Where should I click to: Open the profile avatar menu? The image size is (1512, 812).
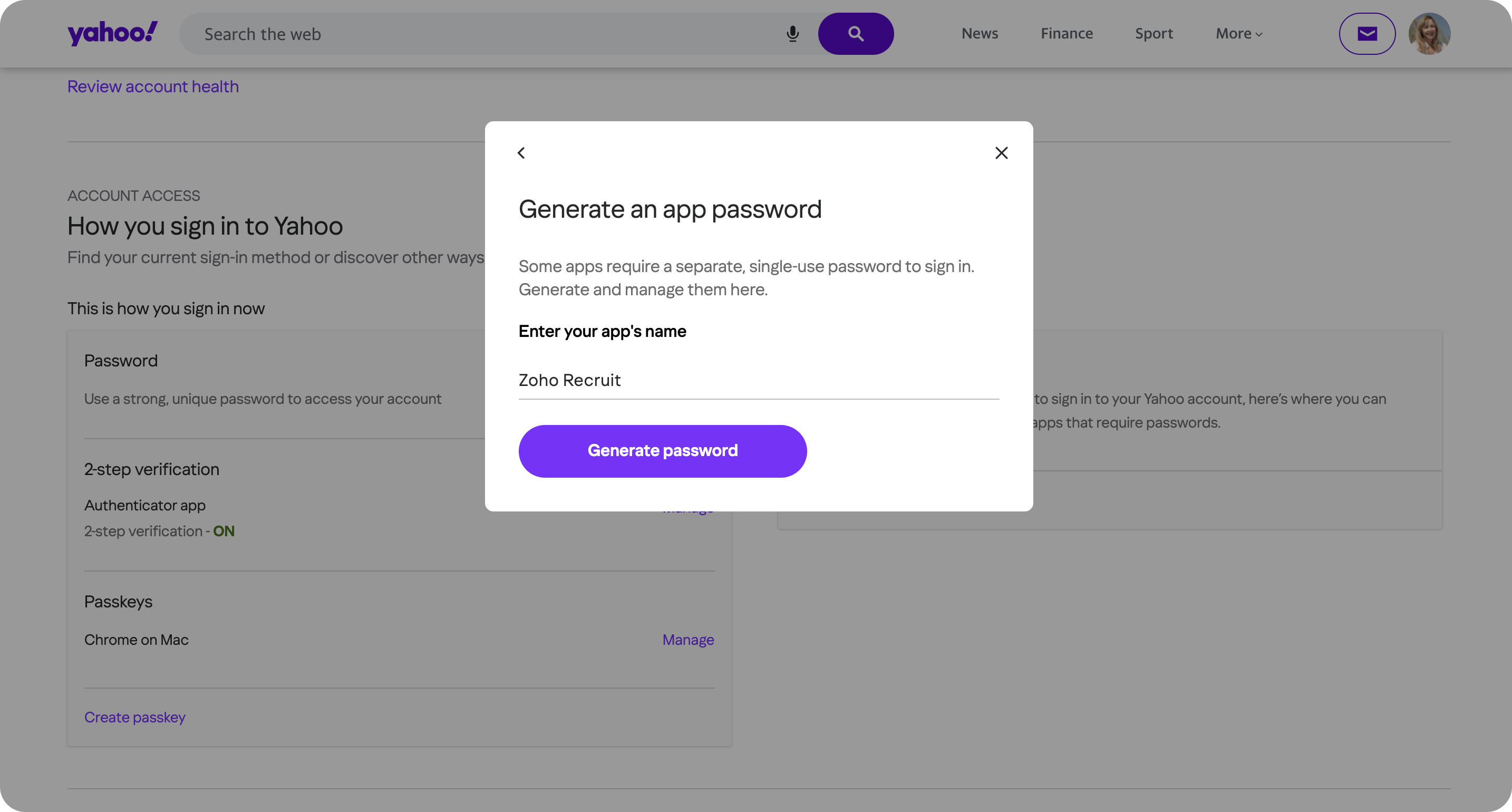[x=1429, y=34]
